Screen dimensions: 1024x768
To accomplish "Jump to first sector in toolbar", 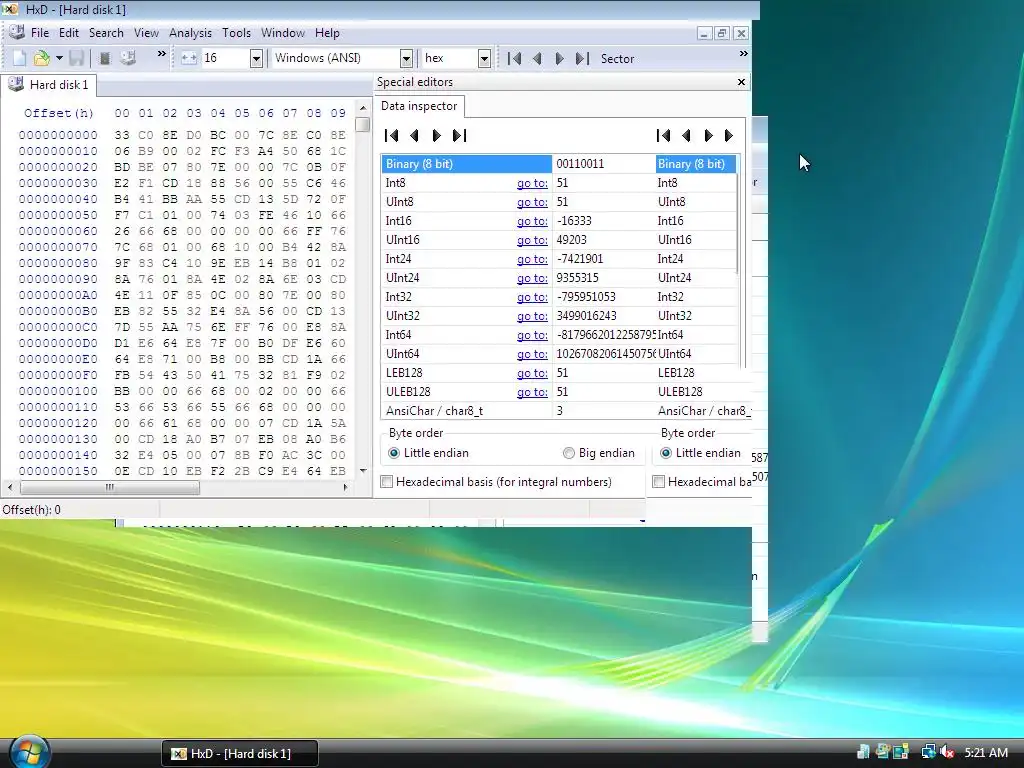I will [515, 58].
